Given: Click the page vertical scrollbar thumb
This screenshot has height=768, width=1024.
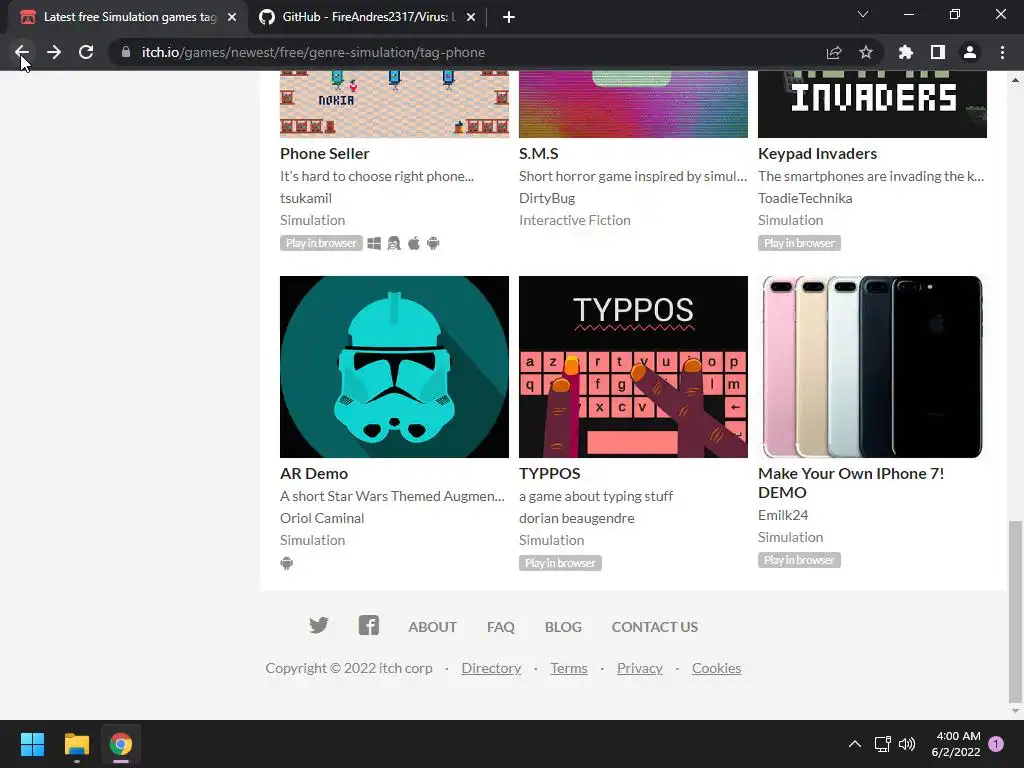Looking at the screenshot, I should coord(1015,610).
